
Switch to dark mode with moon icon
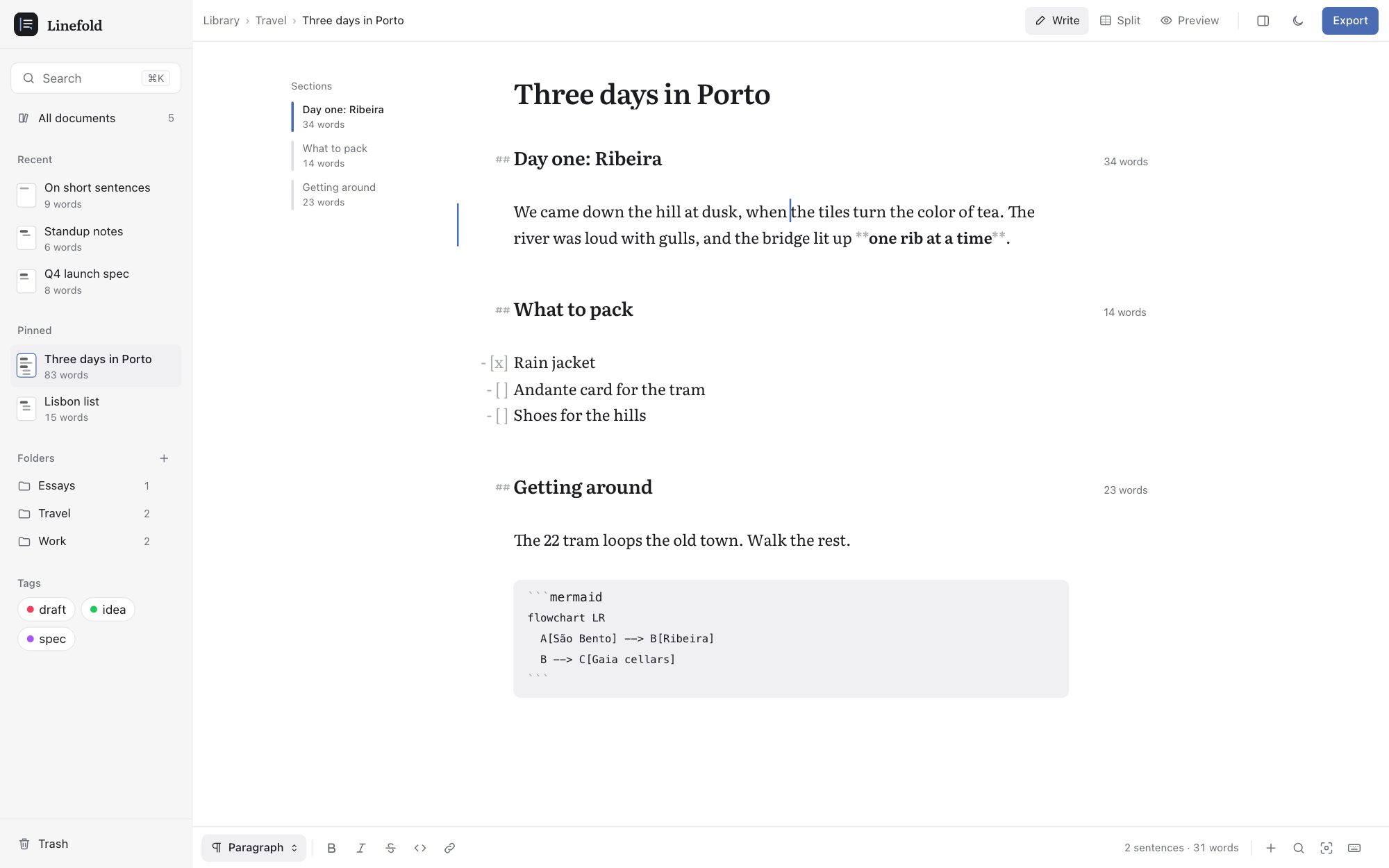[1298, 21]
